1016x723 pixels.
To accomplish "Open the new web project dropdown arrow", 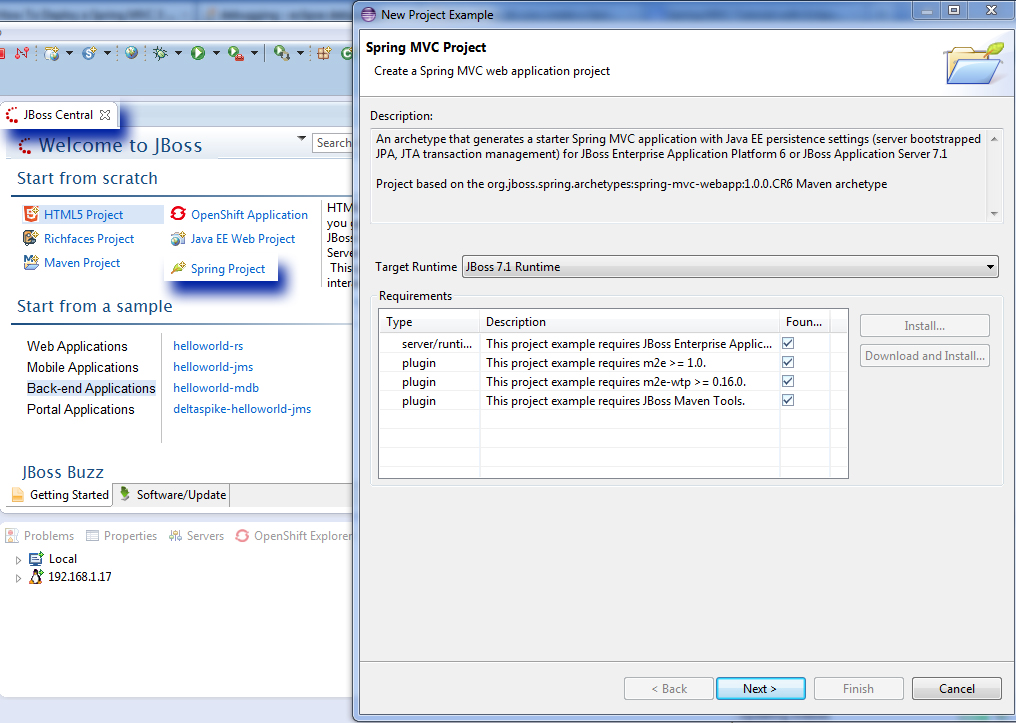I will [x=69, y=53].
